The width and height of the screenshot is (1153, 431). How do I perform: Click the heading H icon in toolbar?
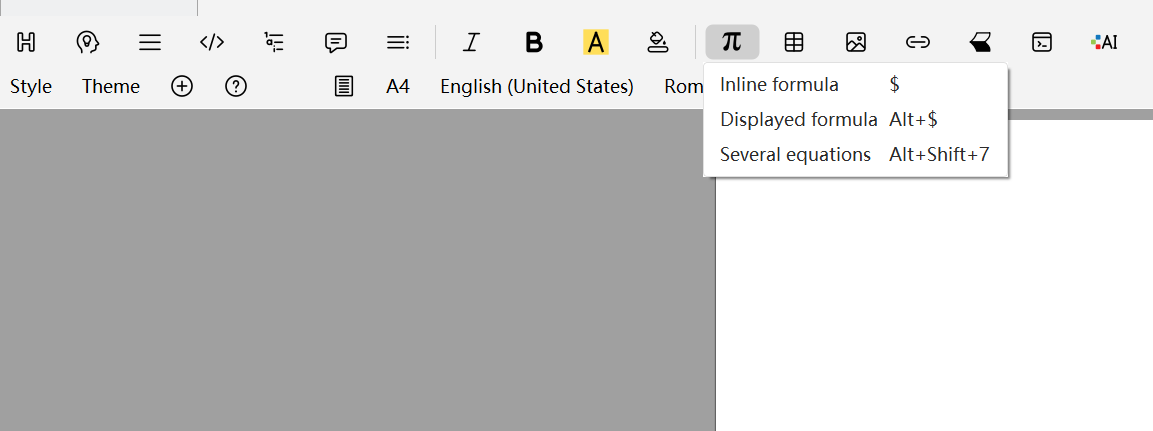pyautogui.click(x=26, y=42)
